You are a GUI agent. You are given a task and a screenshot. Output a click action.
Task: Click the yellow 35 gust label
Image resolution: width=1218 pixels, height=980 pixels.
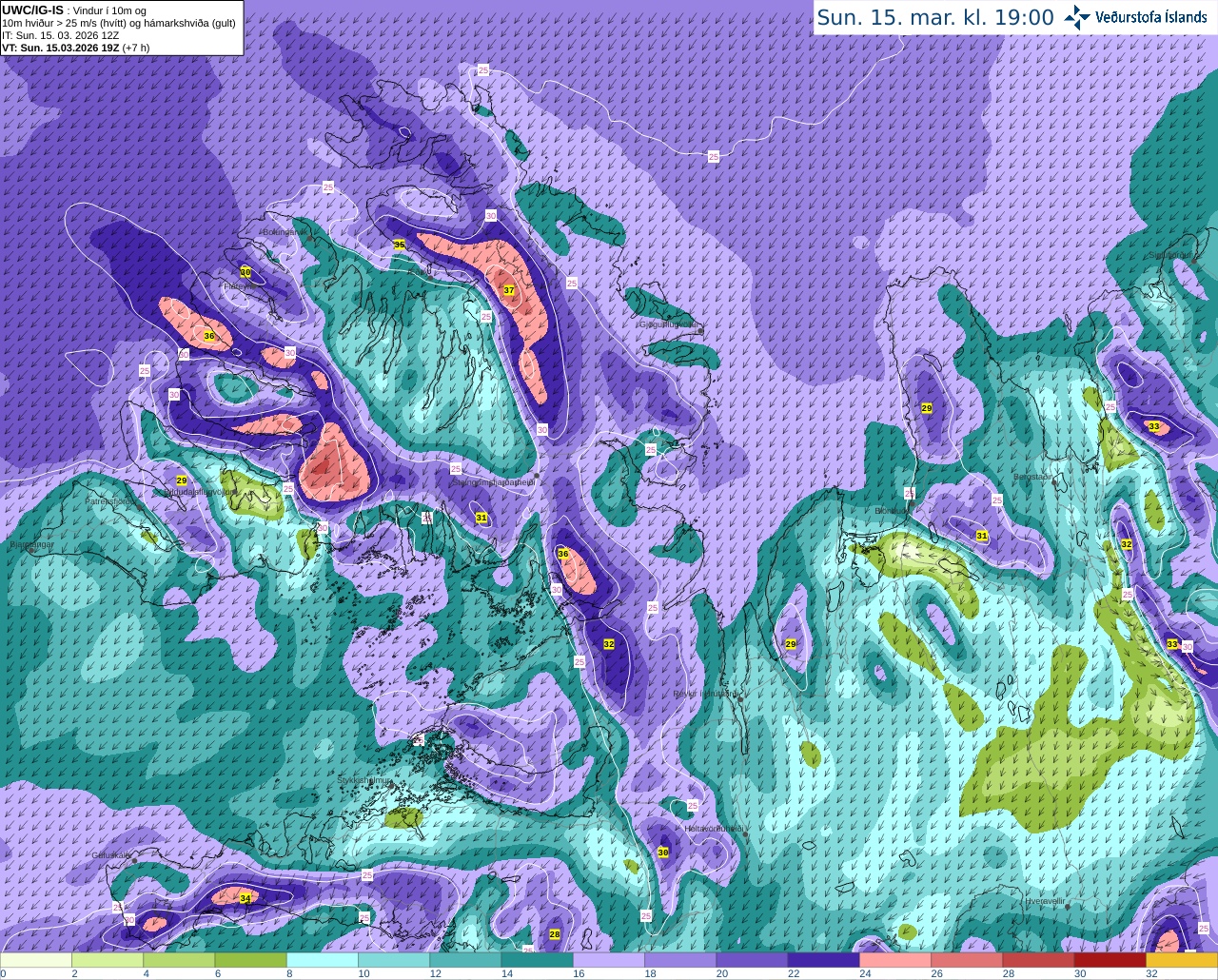point(400,245)
